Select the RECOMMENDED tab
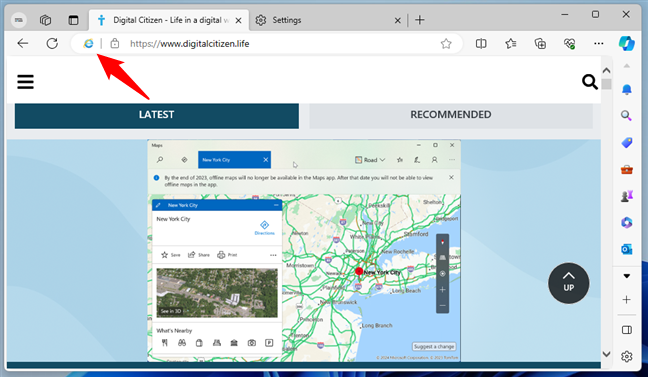 pyautogui.click(x=451, y=115)
